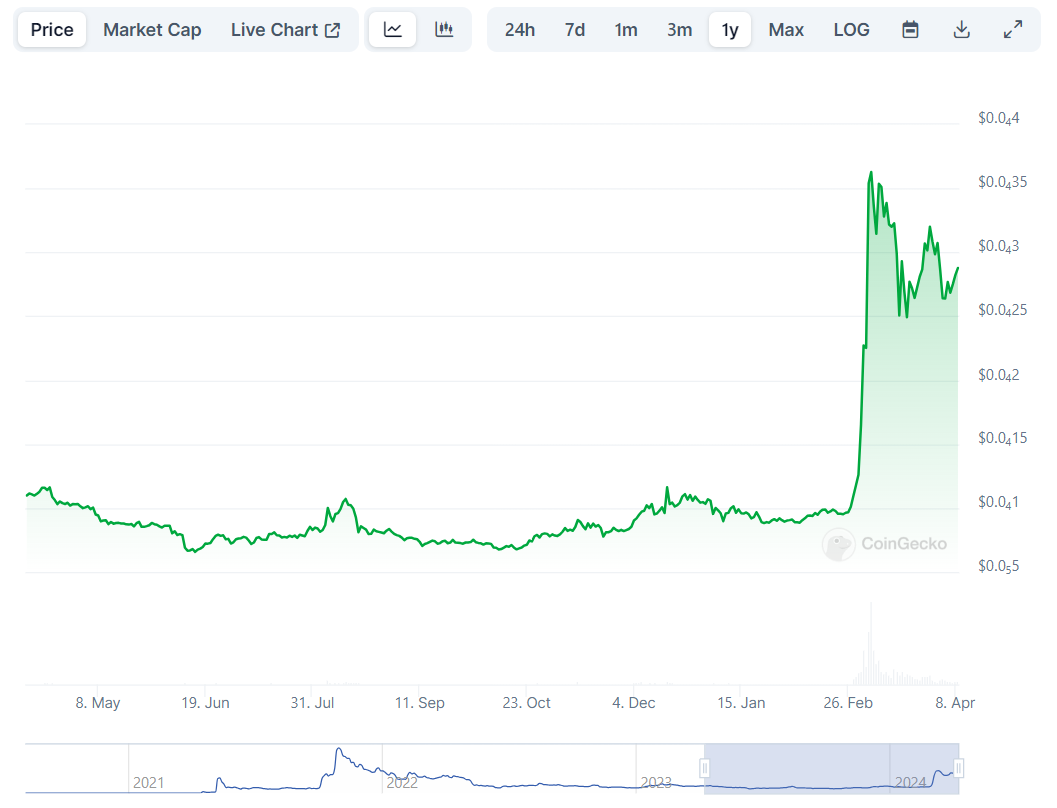Switch to candlestick chart icon
This screenshot has height=808, width=1057.
(x=444, y=30)
